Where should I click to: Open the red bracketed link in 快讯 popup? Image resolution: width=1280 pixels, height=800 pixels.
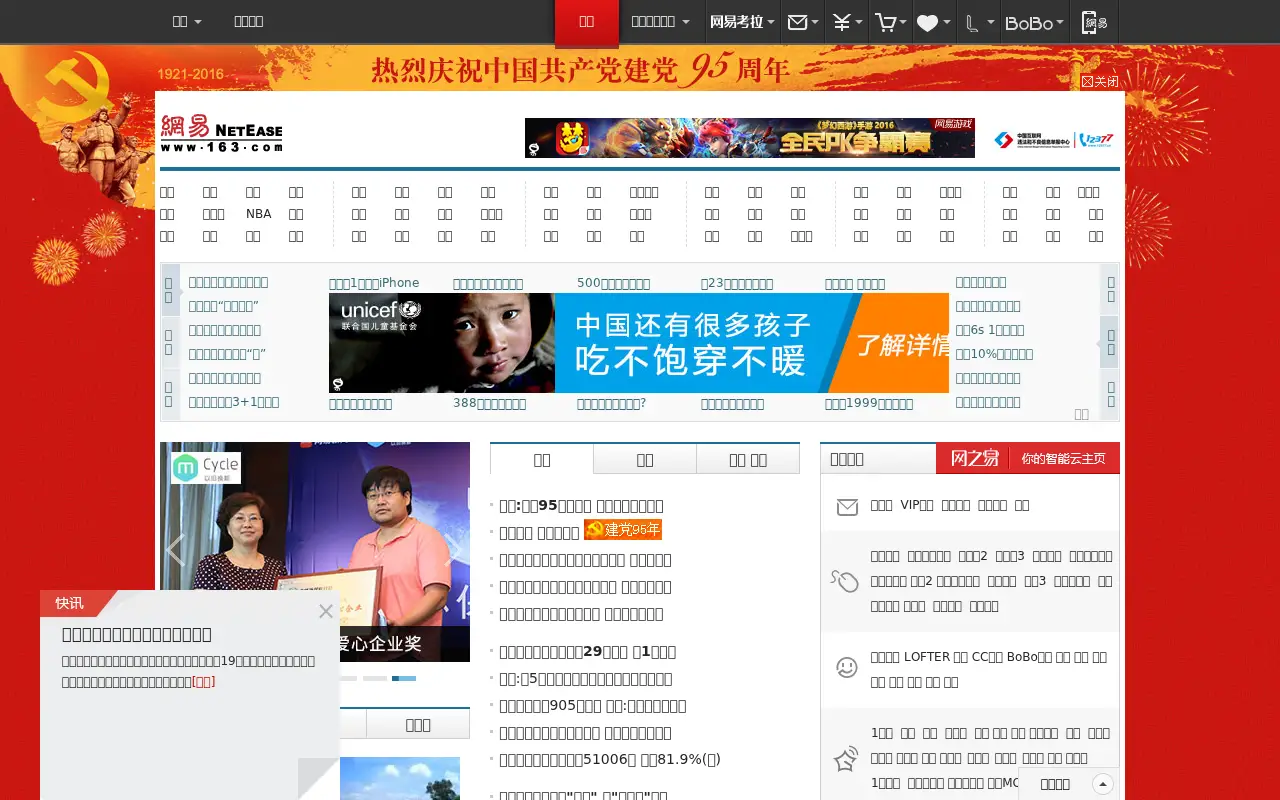[203, 682]
